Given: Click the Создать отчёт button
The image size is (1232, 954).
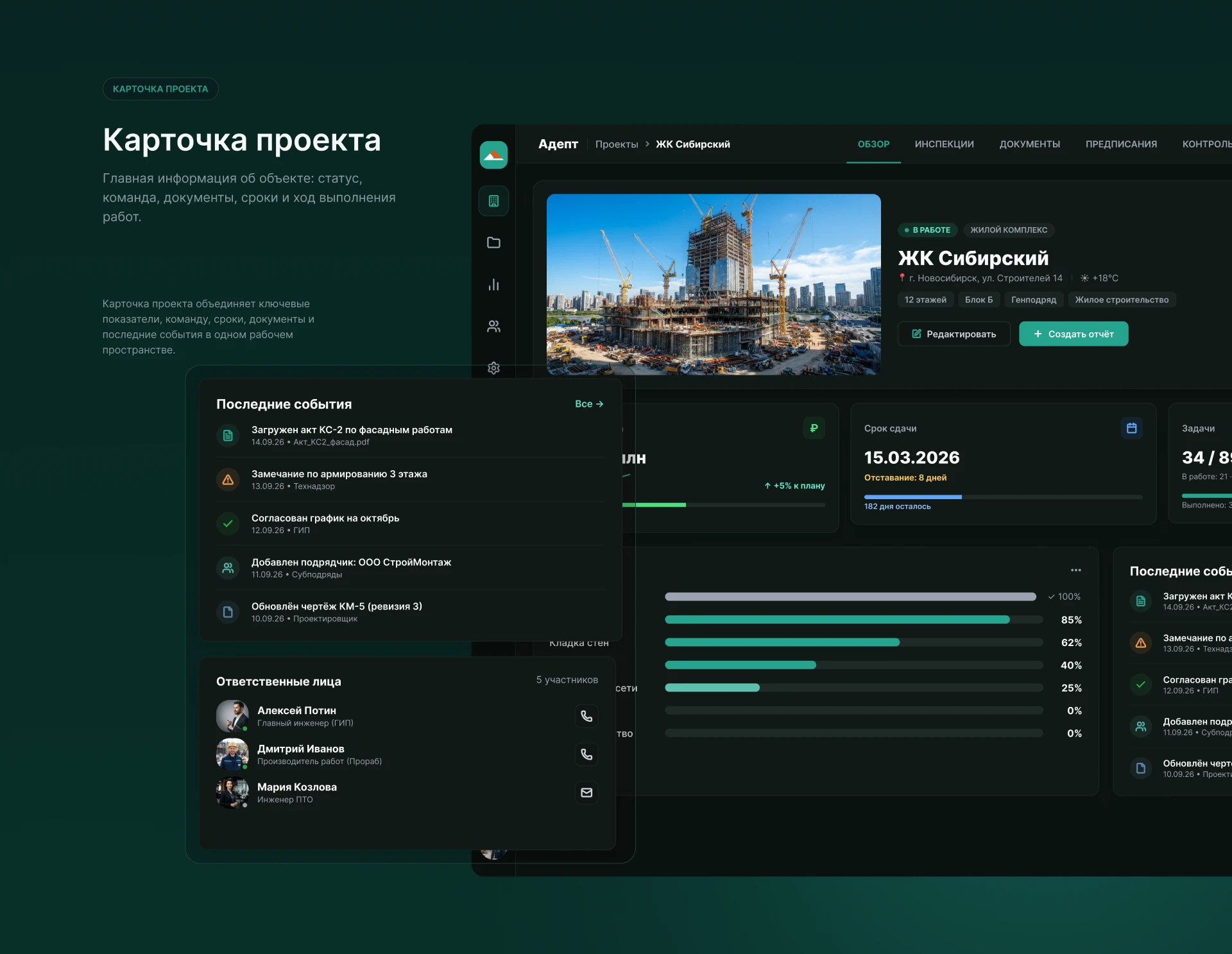Looking at the screenshot, I should [1074, 334].
